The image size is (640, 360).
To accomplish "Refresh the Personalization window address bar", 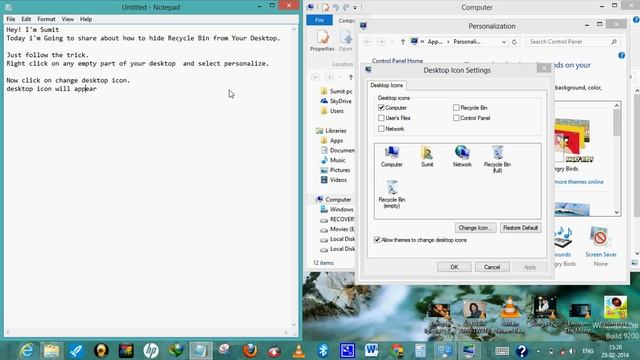I will click(514, 42).
